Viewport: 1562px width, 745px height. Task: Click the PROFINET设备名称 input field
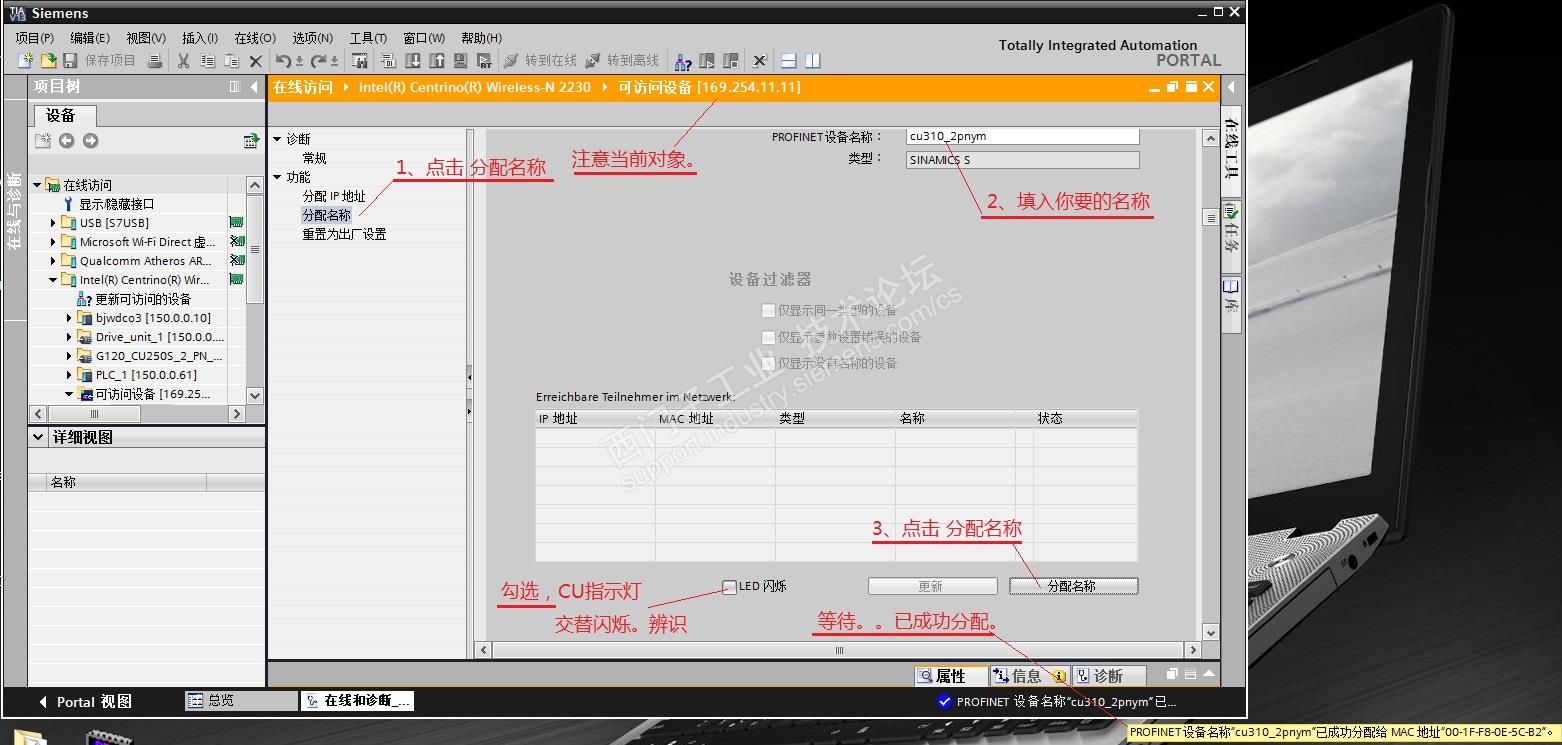pos(1022,136)
